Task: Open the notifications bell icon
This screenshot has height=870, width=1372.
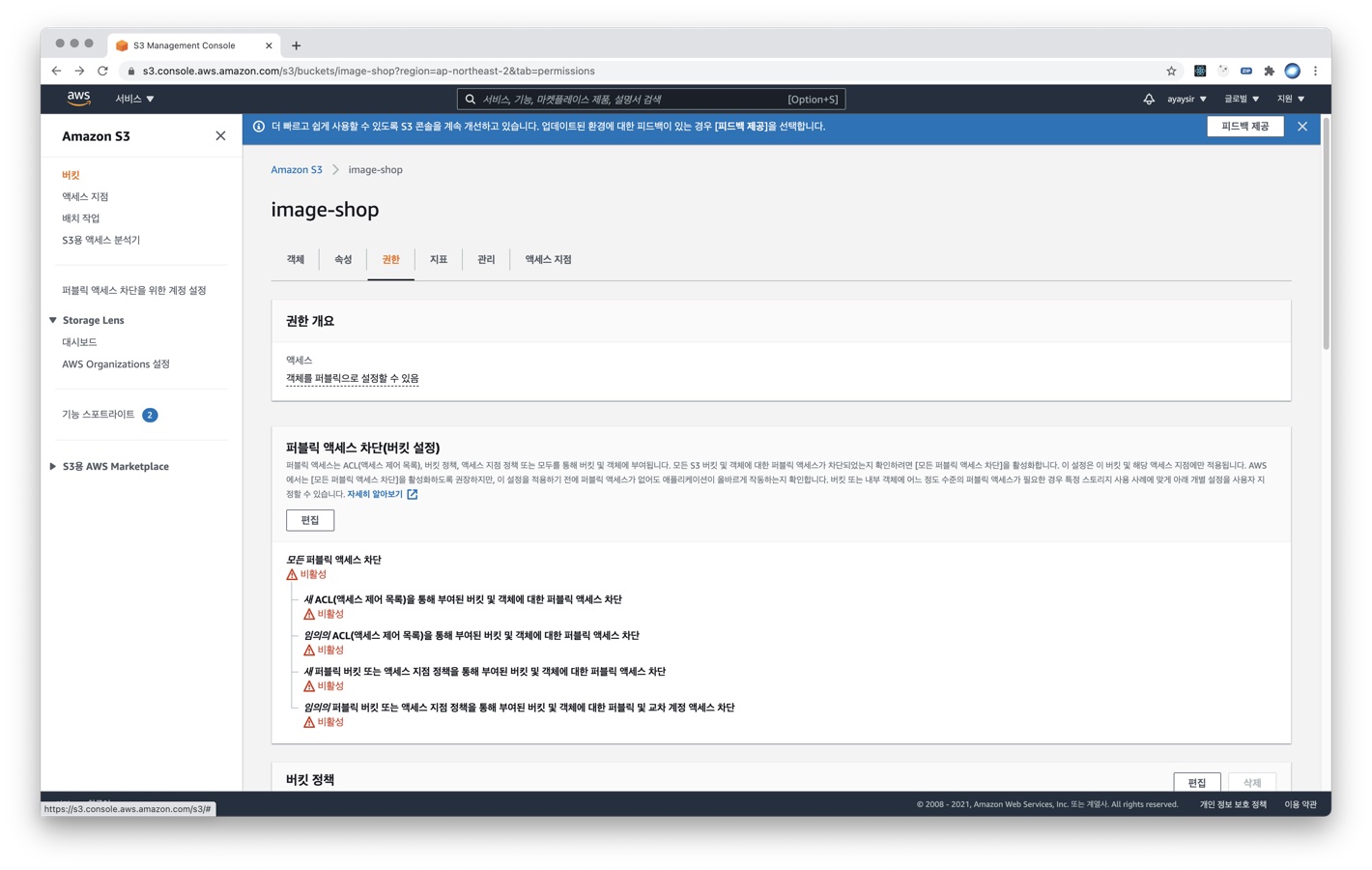Action: [x=1148, y=99]
